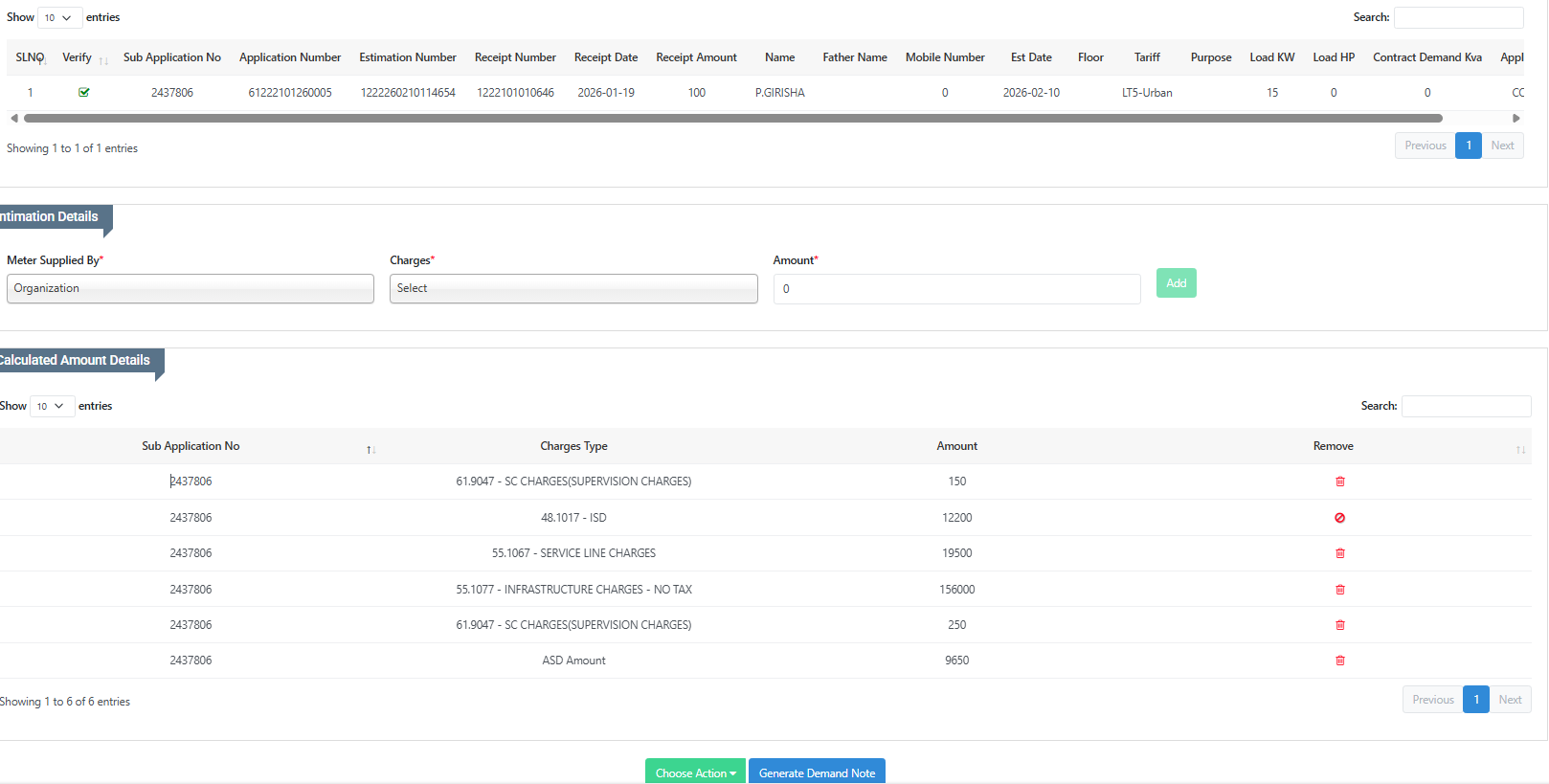
Task: Open Calculated Amount entries-per-page dropdown
Action: click(x=52, y=407)
